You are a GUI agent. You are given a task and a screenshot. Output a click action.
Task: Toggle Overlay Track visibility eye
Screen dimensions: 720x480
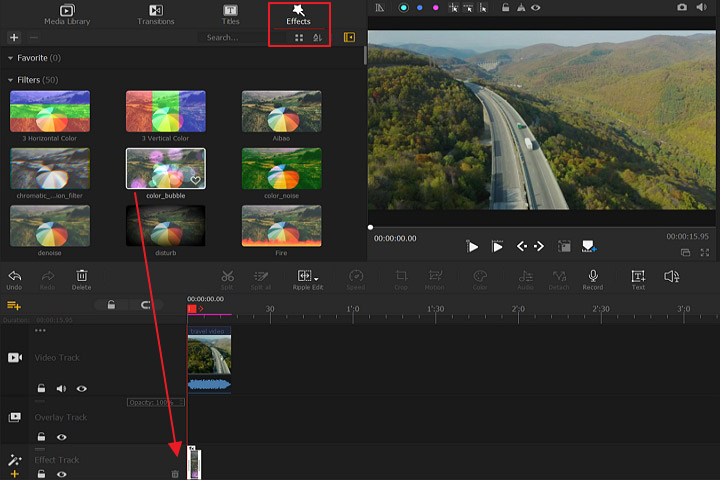coord(62,437)
